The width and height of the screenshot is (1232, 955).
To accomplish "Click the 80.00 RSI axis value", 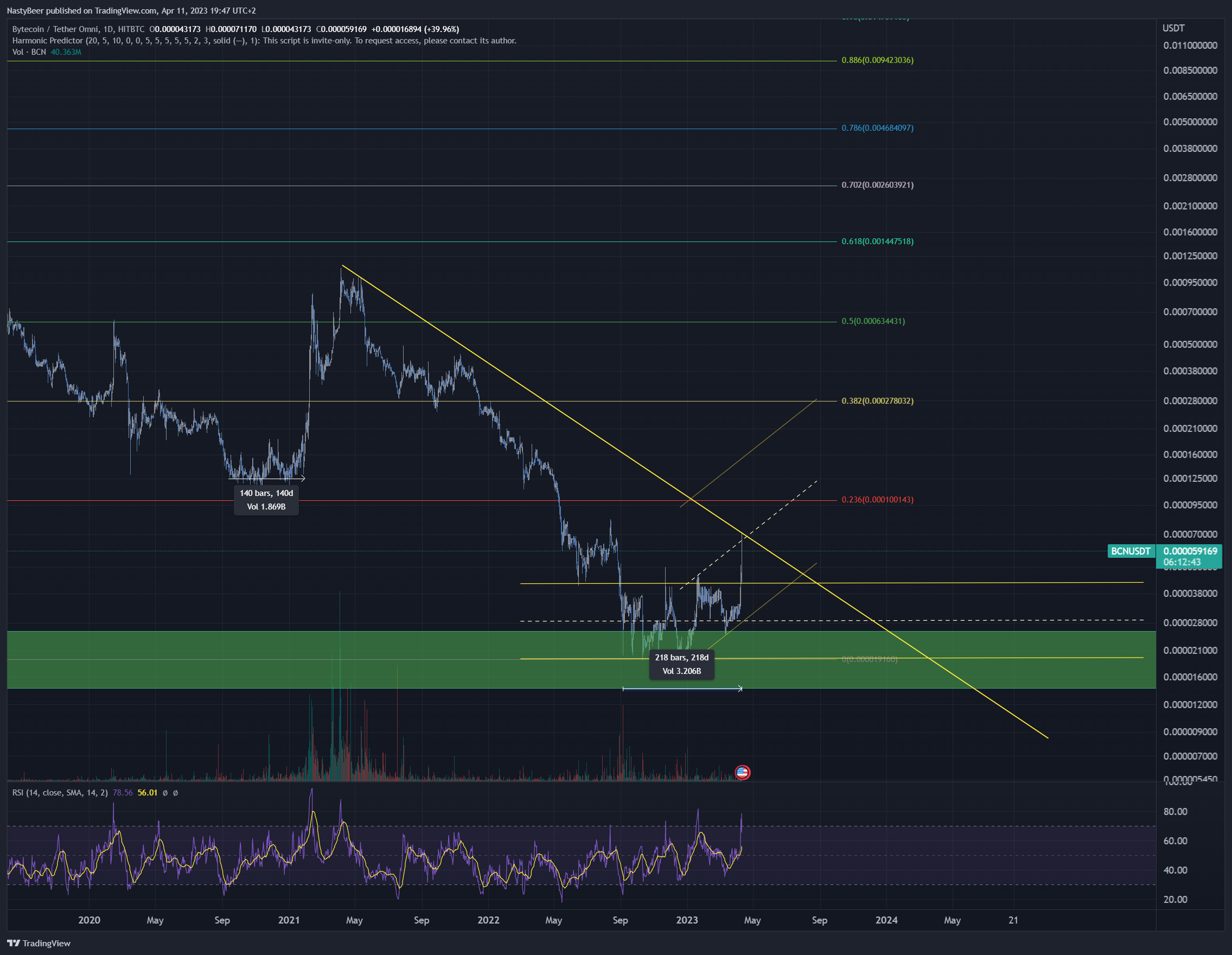I will point(1176,812).
